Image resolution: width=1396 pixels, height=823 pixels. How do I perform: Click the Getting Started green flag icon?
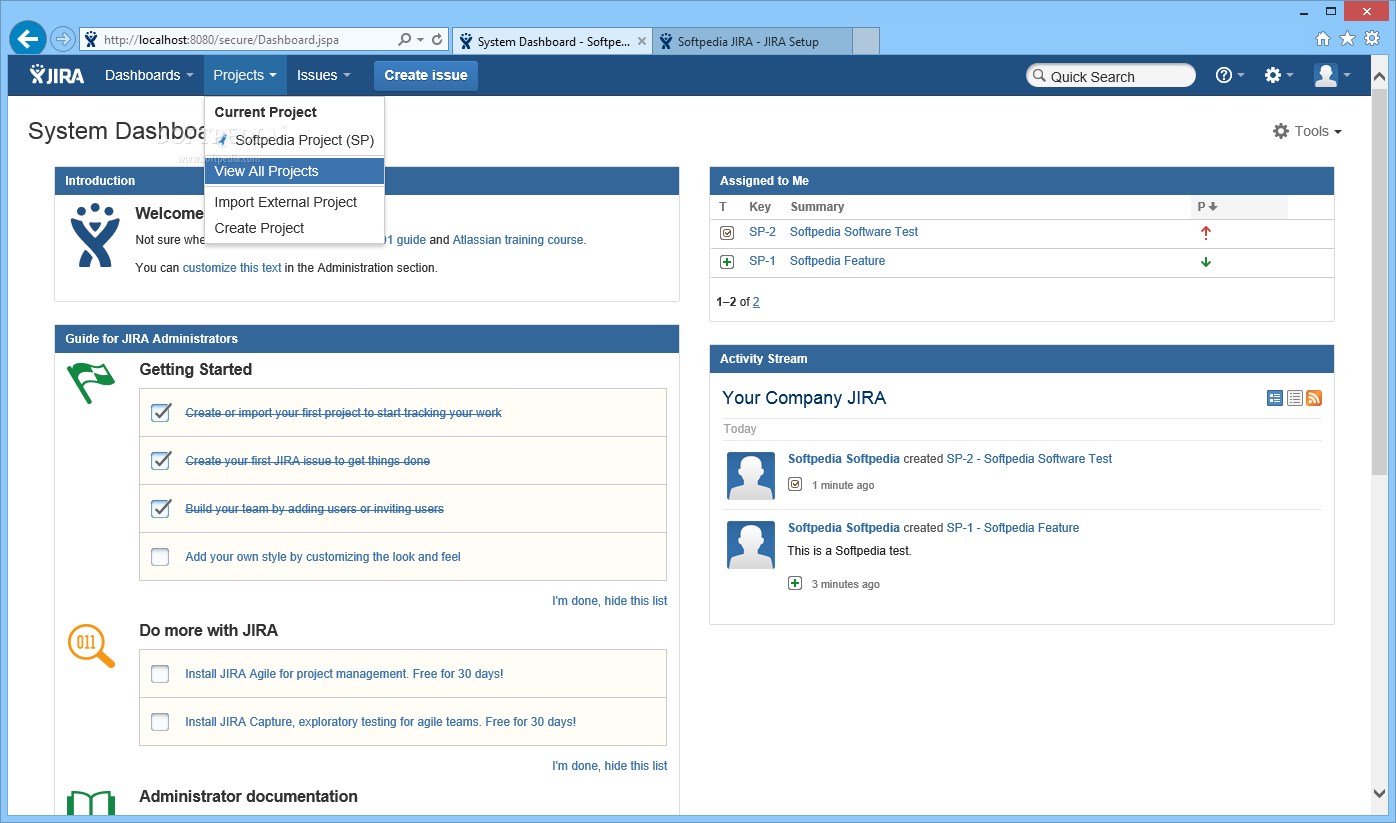(x=91, y=383)
